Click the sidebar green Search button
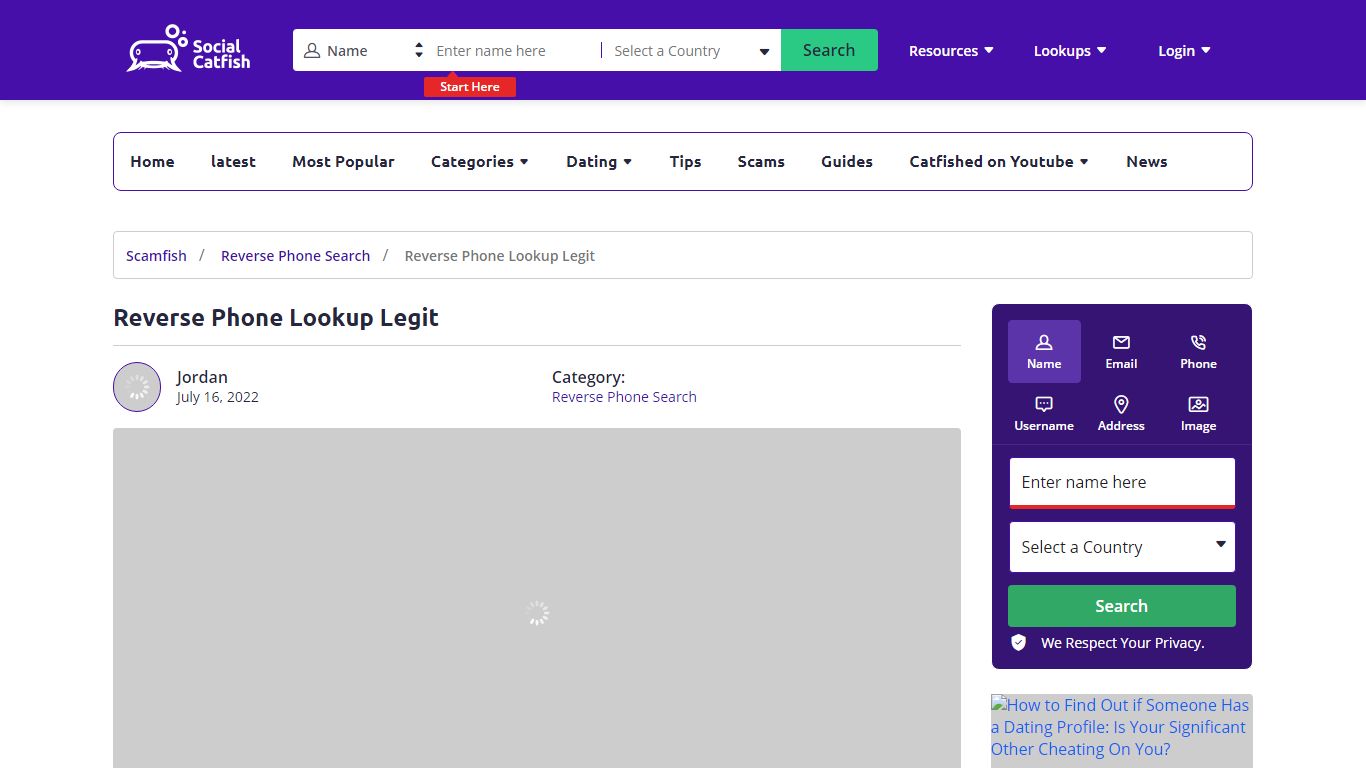Image resolution: width=1366 pixels, height=768 pixels. click(x=1121, y=606)
